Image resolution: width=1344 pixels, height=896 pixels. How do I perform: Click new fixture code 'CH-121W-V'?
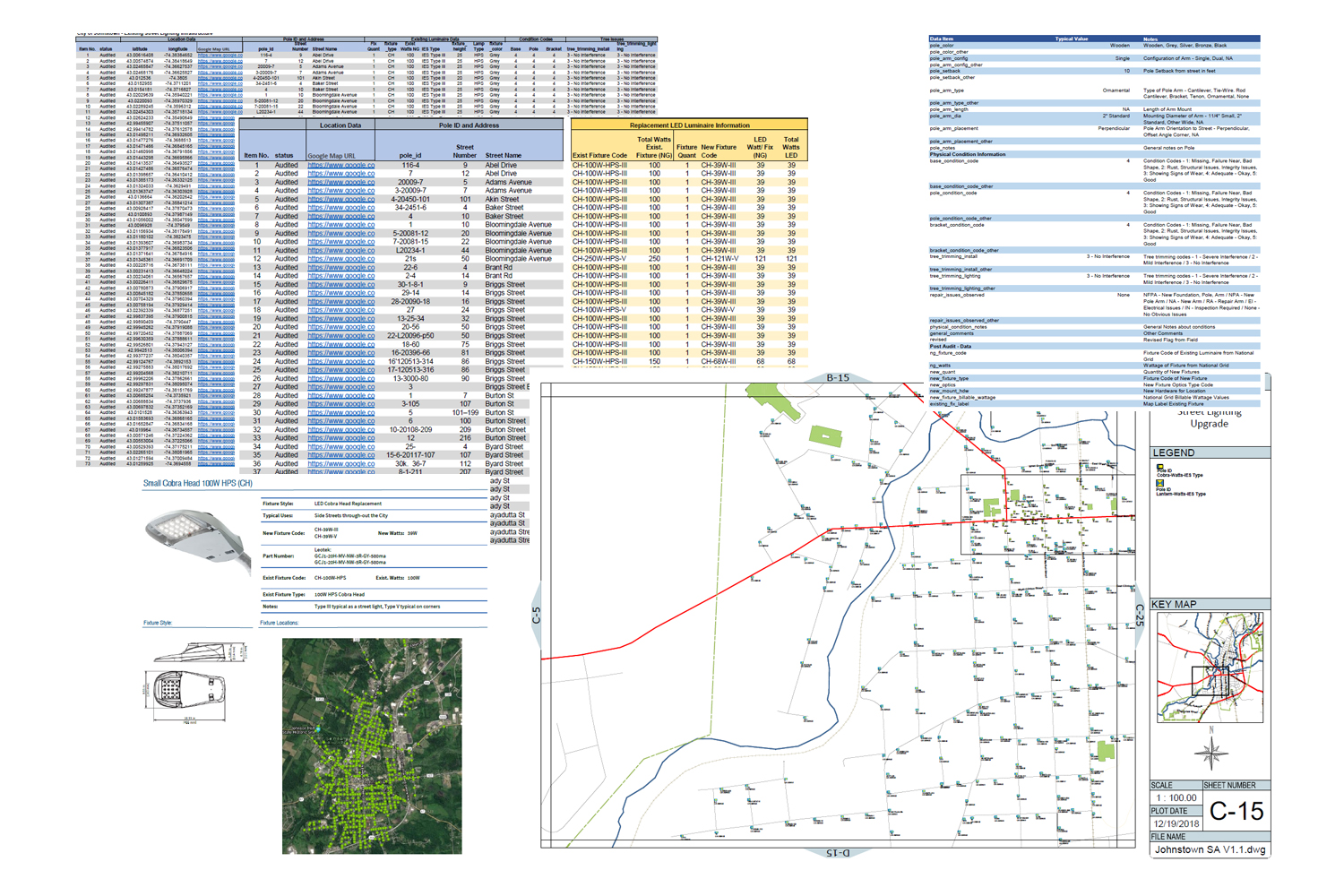click(719, 259)
